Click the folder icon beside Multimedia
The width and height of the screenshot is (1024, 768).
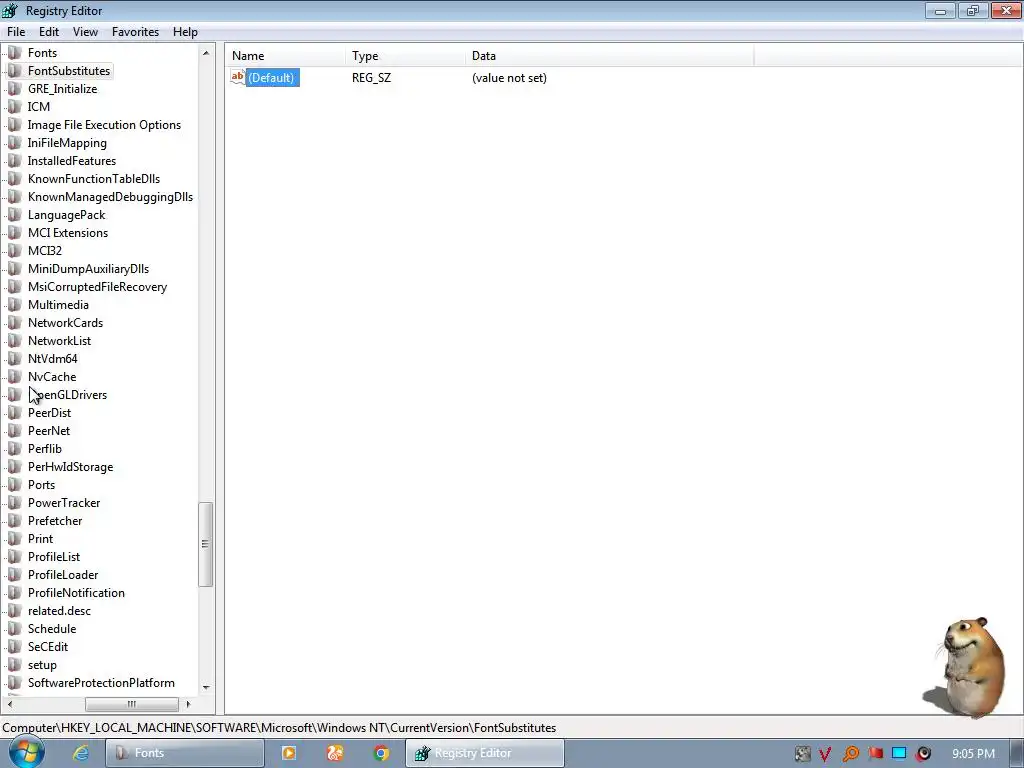[14, 305]
